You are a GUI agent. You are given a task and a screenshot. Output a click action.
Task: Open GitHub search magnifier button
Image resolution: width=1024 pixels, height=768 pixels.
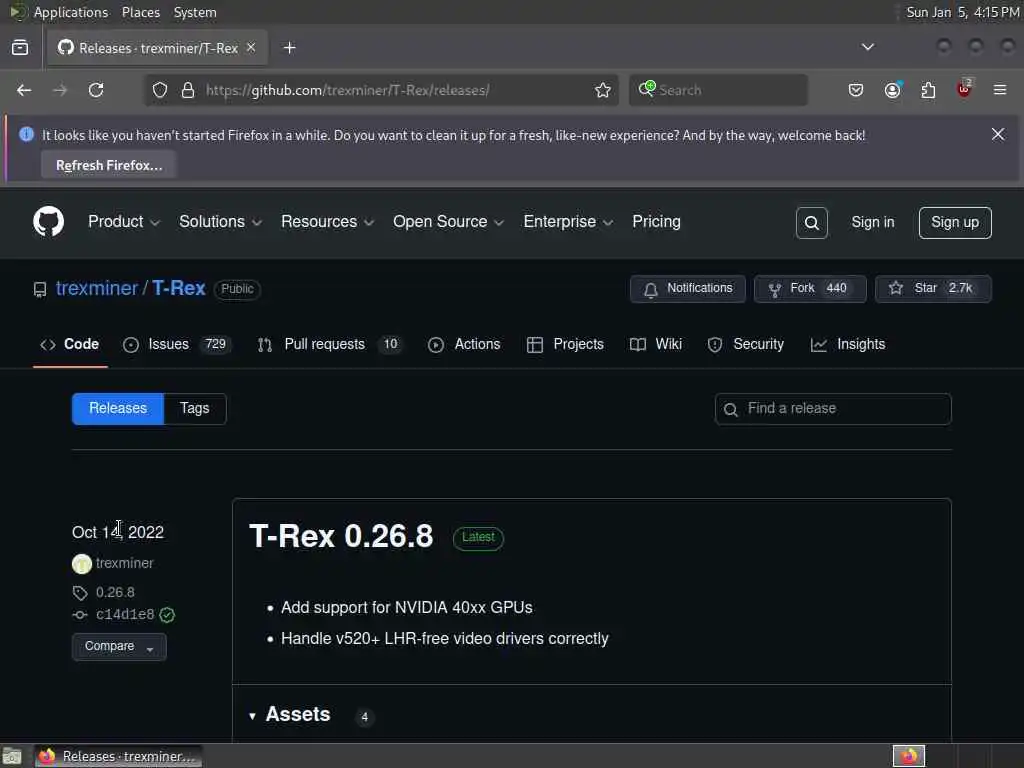812,223
